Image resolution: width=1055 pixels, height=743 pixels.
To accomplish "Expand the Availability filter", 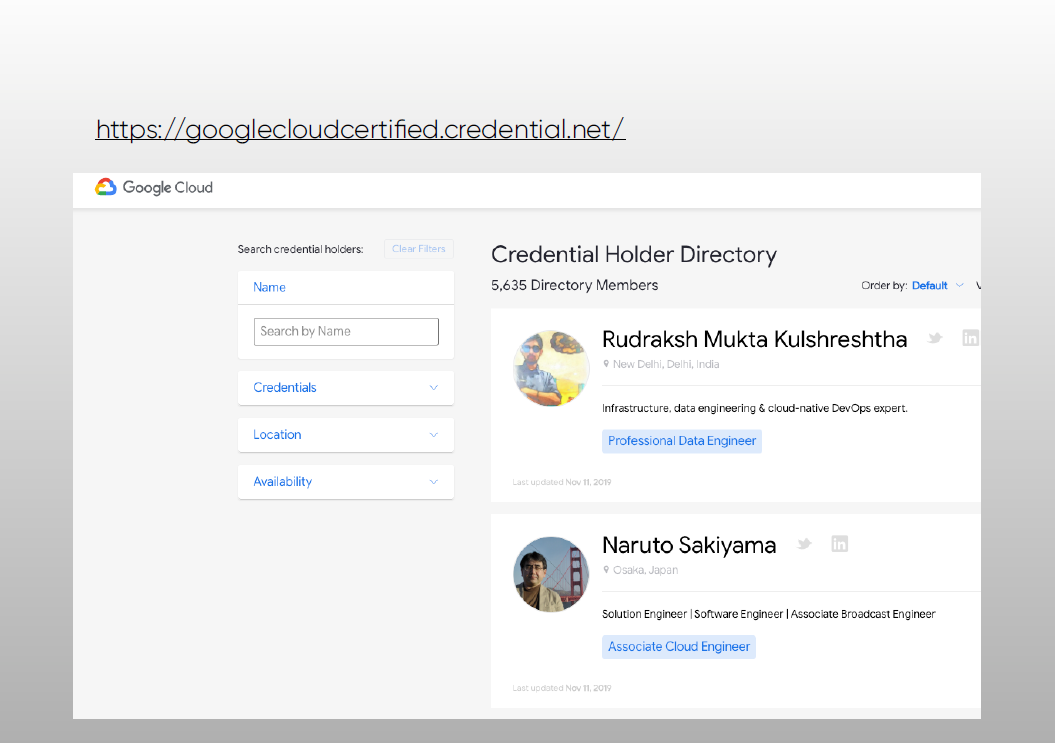I will tap(346, 482).
